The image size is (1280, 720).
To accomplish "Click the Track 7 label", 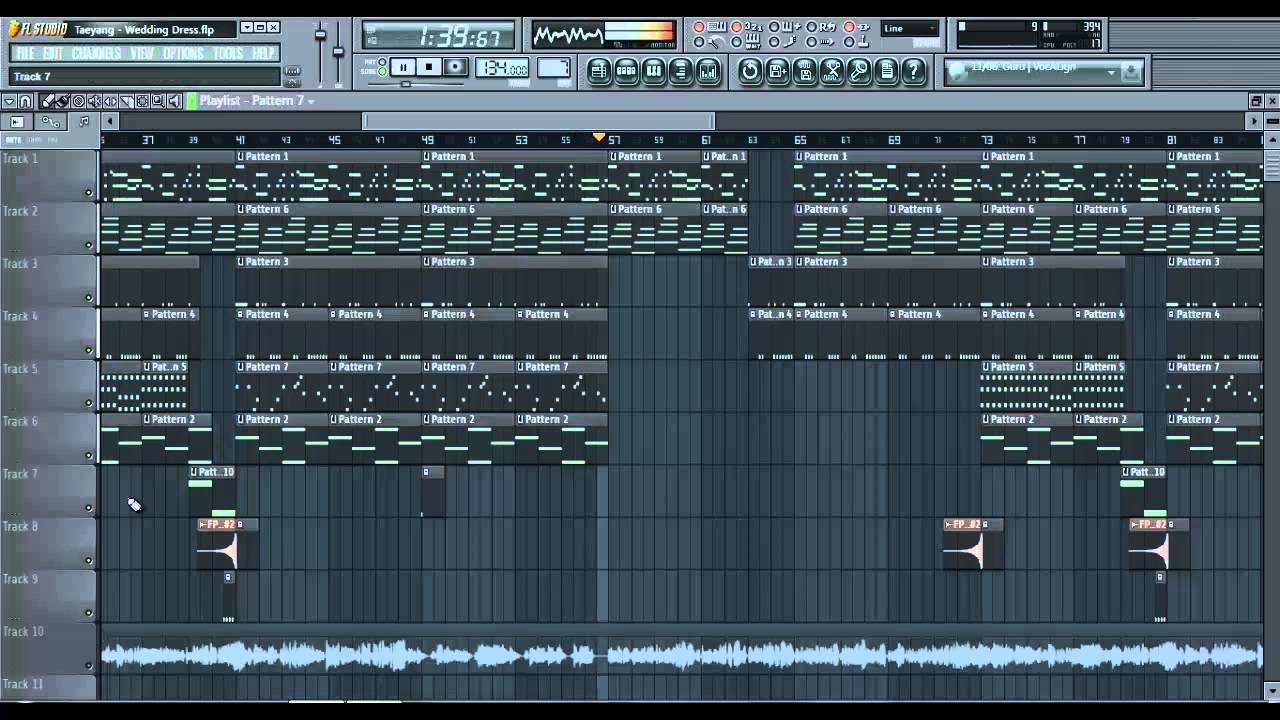I will tap(20, 473).
